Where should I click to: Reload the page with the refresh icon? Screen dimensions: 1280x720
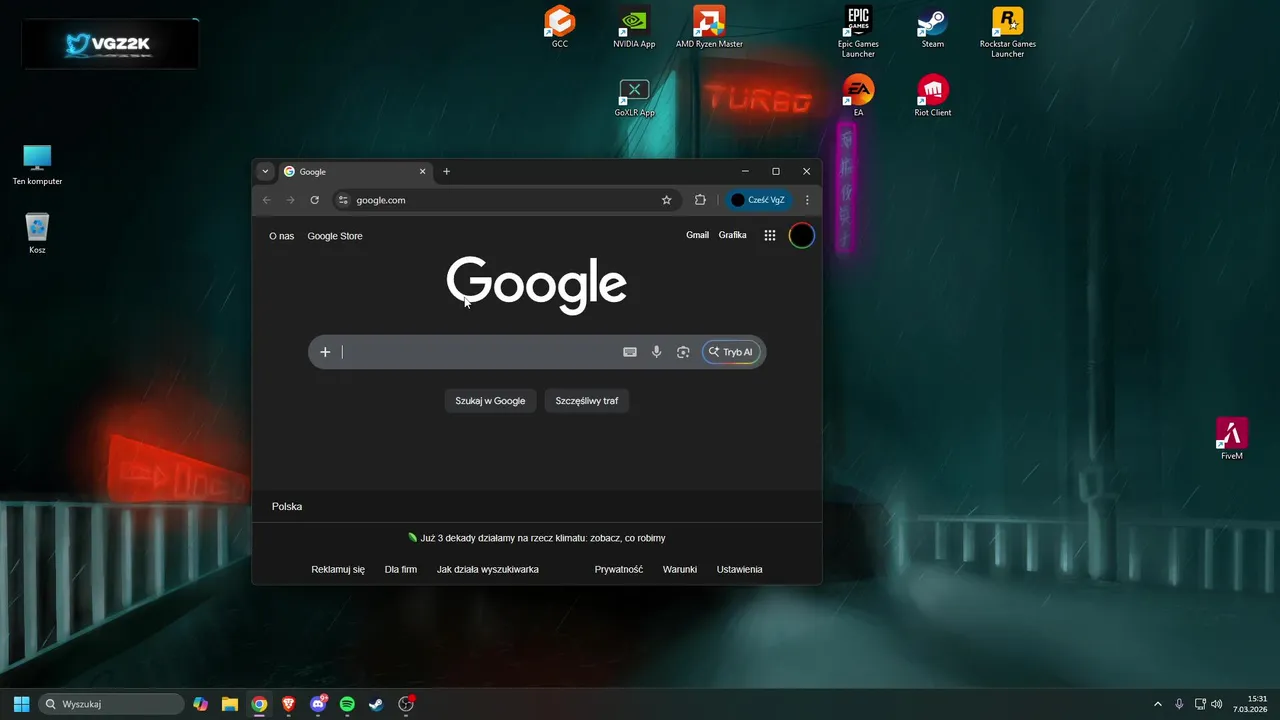314,200
